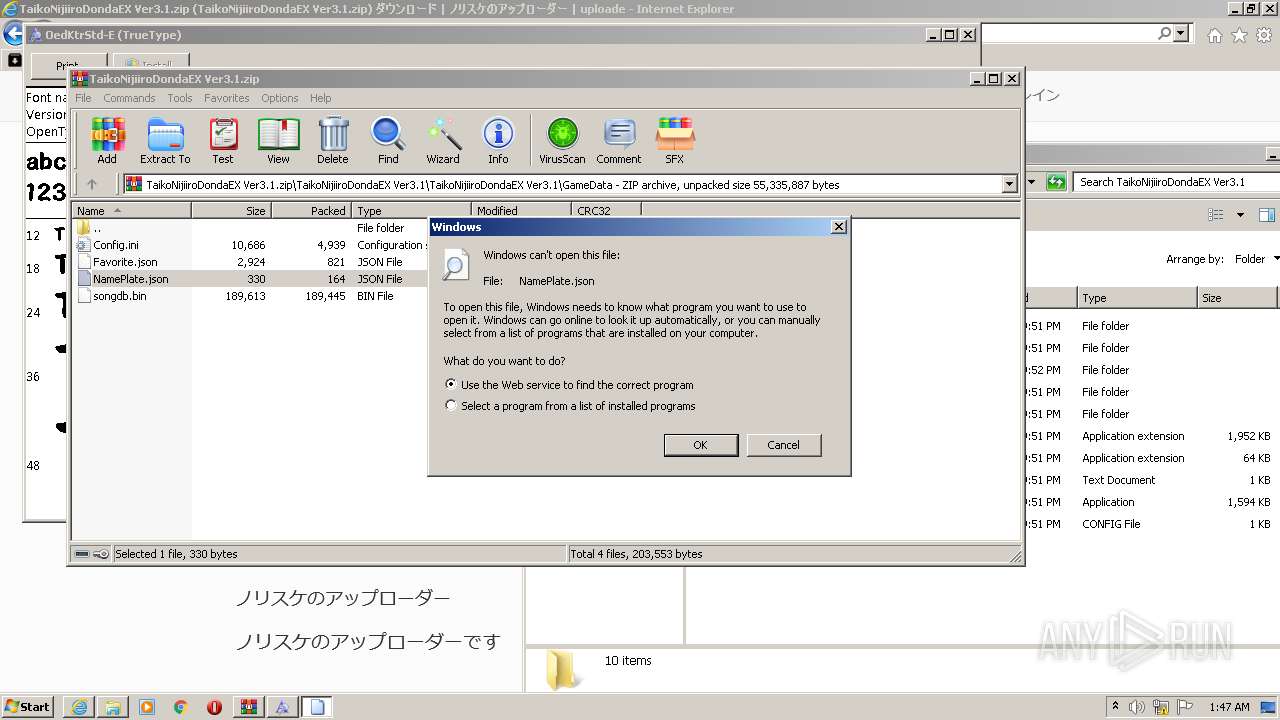
Task: Close the Windows dialog
Action: [x=838, y=227]
